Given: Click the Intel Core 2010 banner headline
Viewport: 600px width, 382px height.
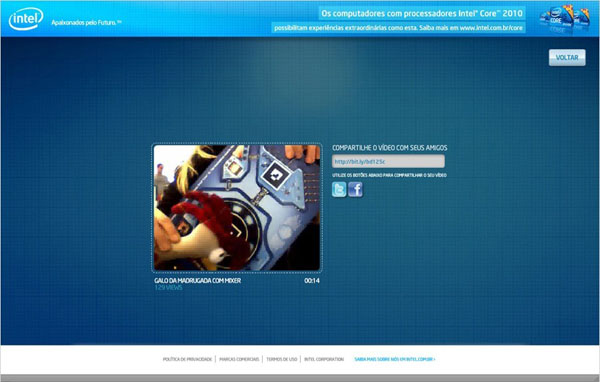Looking at the screenshot, I should click(422, 13).
